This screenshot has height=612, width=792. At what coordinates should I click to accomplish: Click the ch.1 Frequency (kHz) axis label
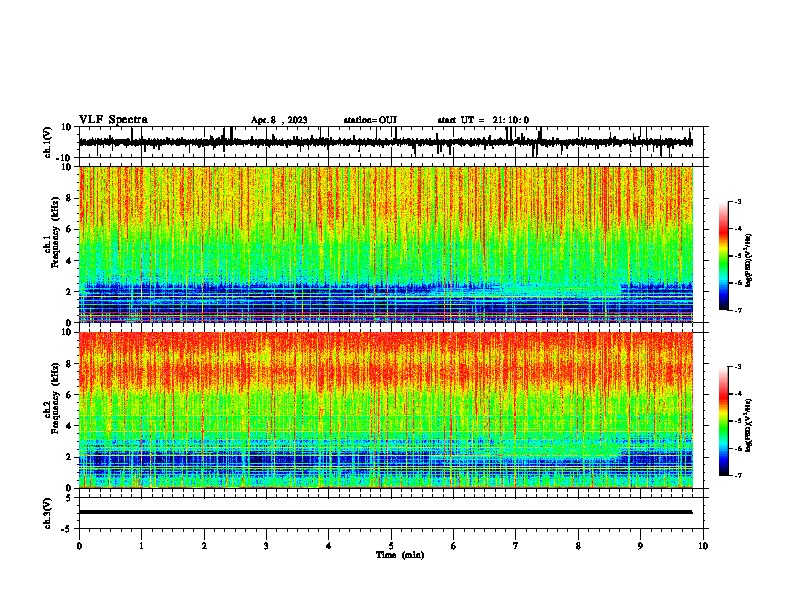(55, 233)
